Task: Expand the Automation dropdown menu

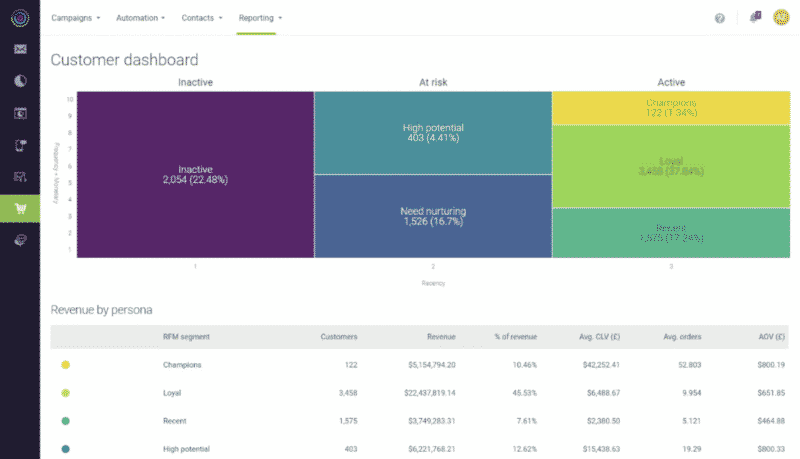Action: (140, 18)
